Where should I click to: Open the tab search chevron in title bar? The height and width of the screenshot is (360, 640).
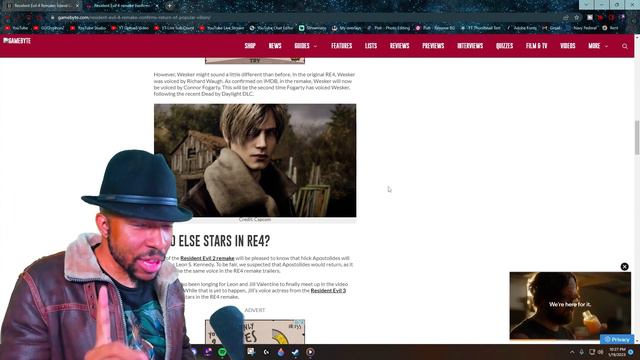click(586, 4)
